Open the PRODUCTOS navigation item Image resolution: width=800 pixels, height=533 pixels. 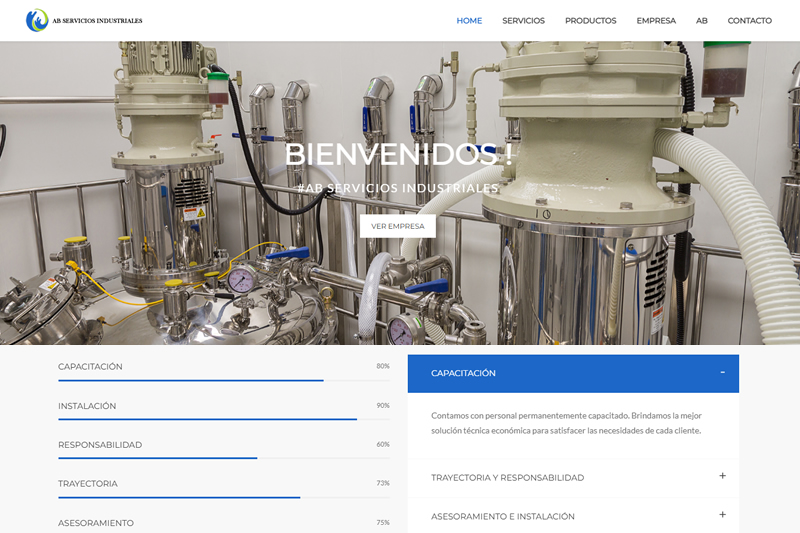590,21
